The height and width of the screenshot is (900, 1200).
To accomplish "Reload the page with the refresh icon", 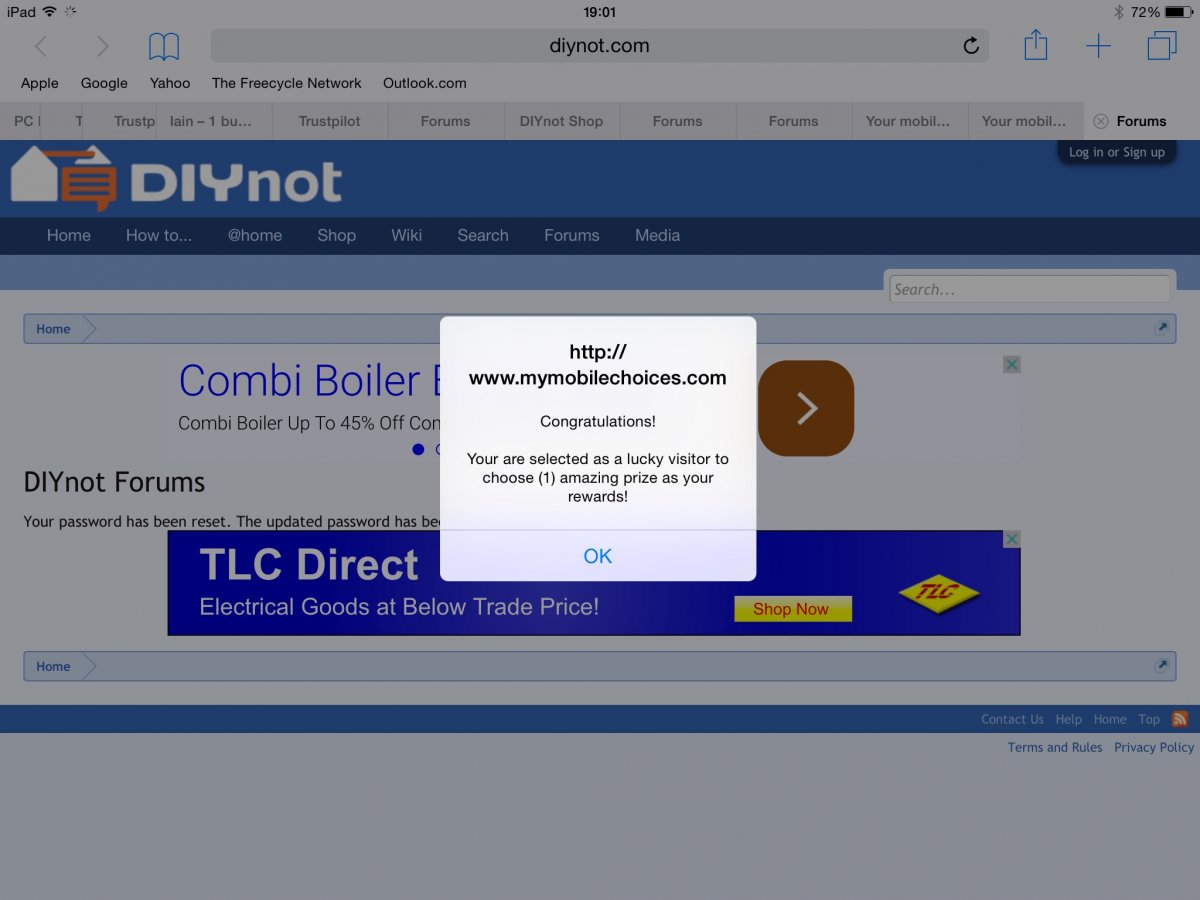I will [x=970, y=46].
